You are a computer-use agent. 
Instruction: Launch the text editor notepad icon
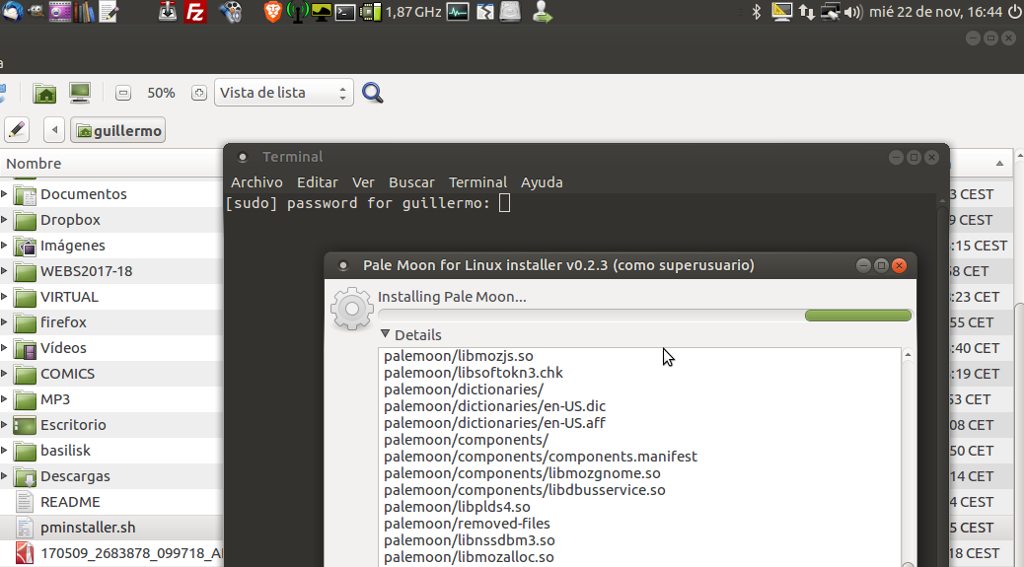point(108,12)
